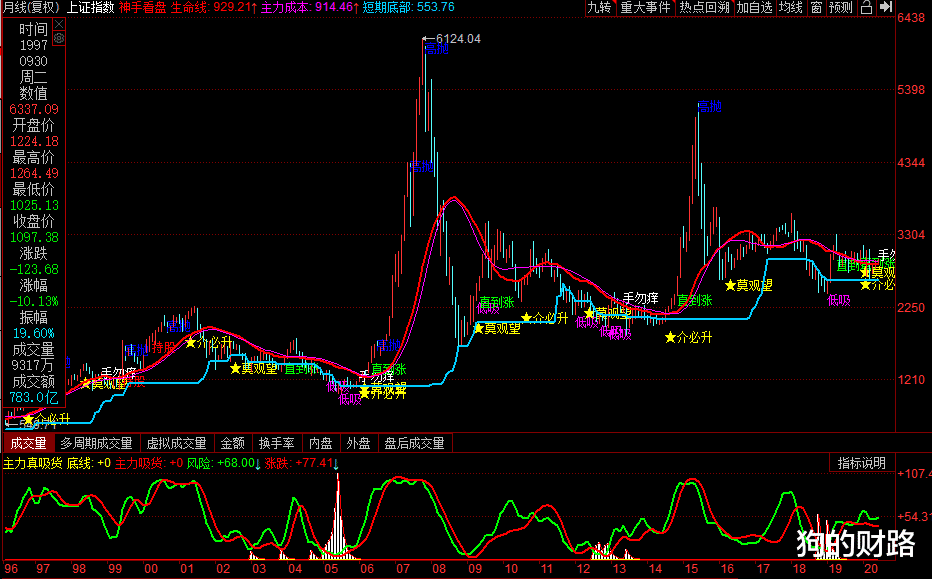Screen dimensions: 932x579
Task: Click year 20 on the time axis
Action: [871, 568]
